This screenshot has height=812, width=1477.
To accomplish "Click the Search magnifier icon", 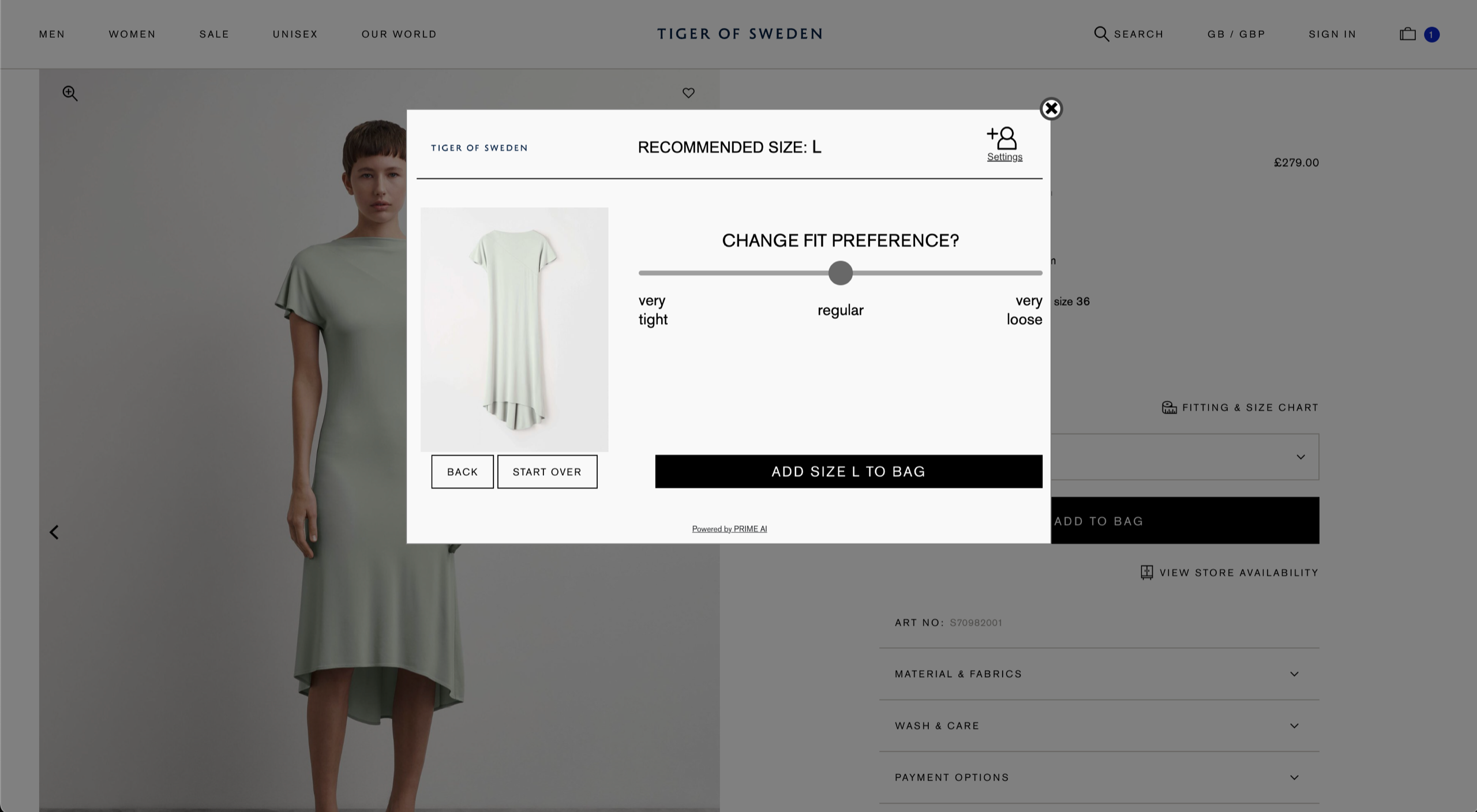I will 1101,34.
